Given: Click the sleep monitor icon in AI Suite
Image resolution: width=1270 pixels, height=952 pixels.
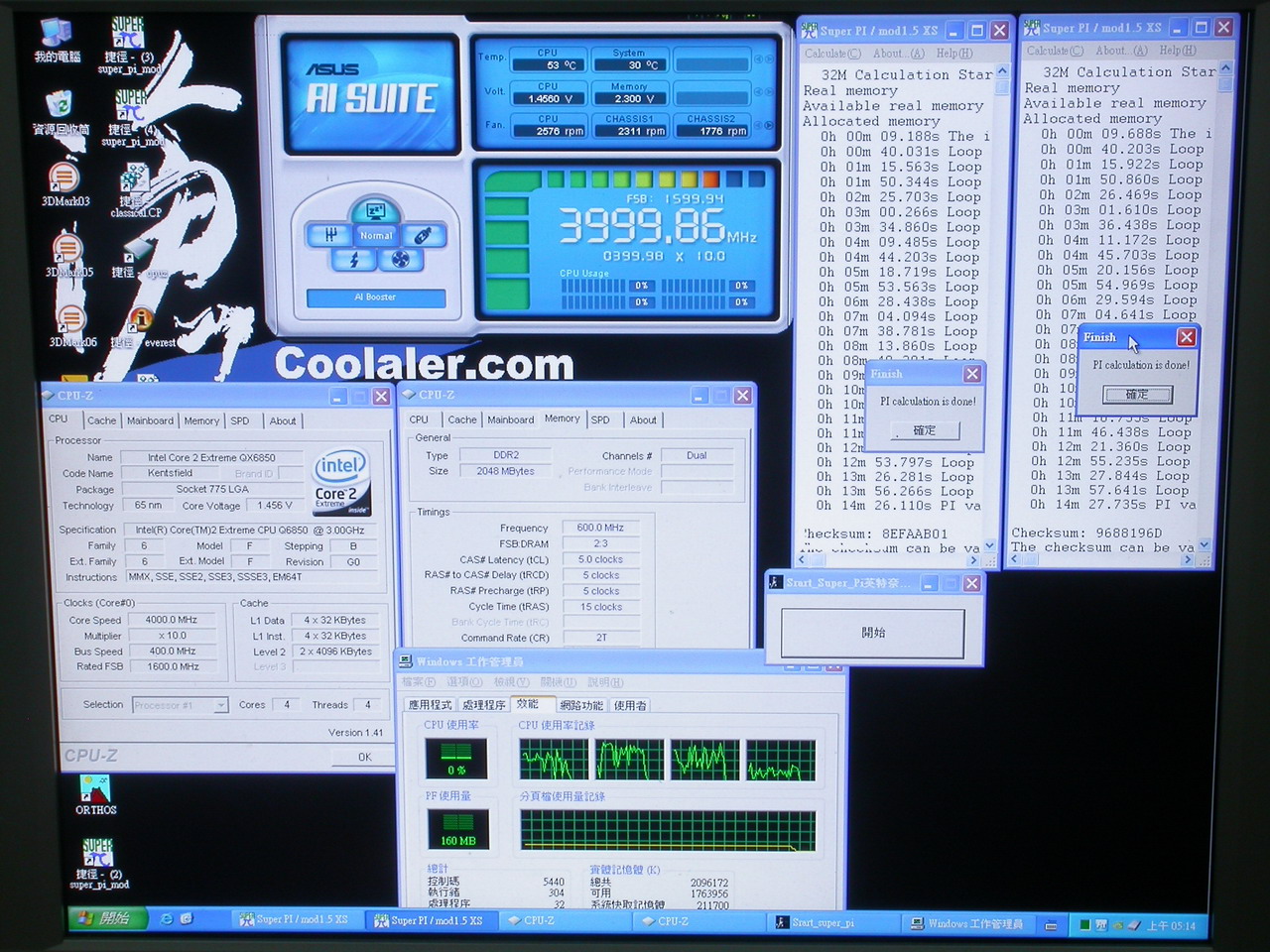Looking at the screenshot, I should click(376, 210).
